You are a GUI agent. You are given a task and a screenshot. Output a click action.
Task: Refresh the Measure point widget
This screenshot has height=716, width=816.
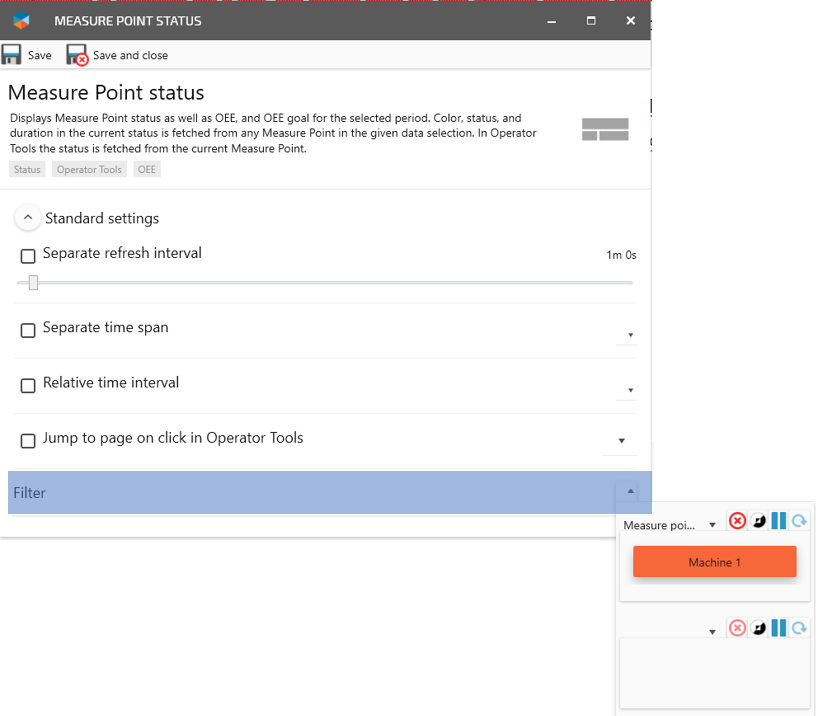point(799,521)
